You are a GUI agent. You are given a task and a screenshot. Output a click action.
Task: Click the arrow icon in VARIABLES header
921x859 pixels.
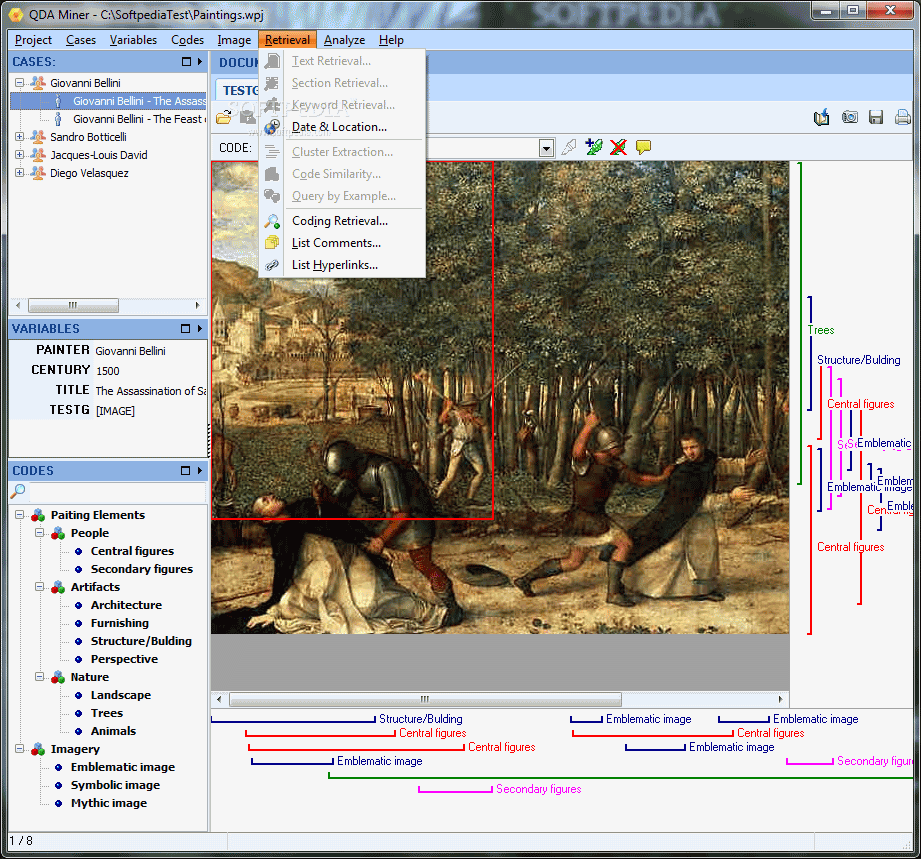click(x=200, y=328)
